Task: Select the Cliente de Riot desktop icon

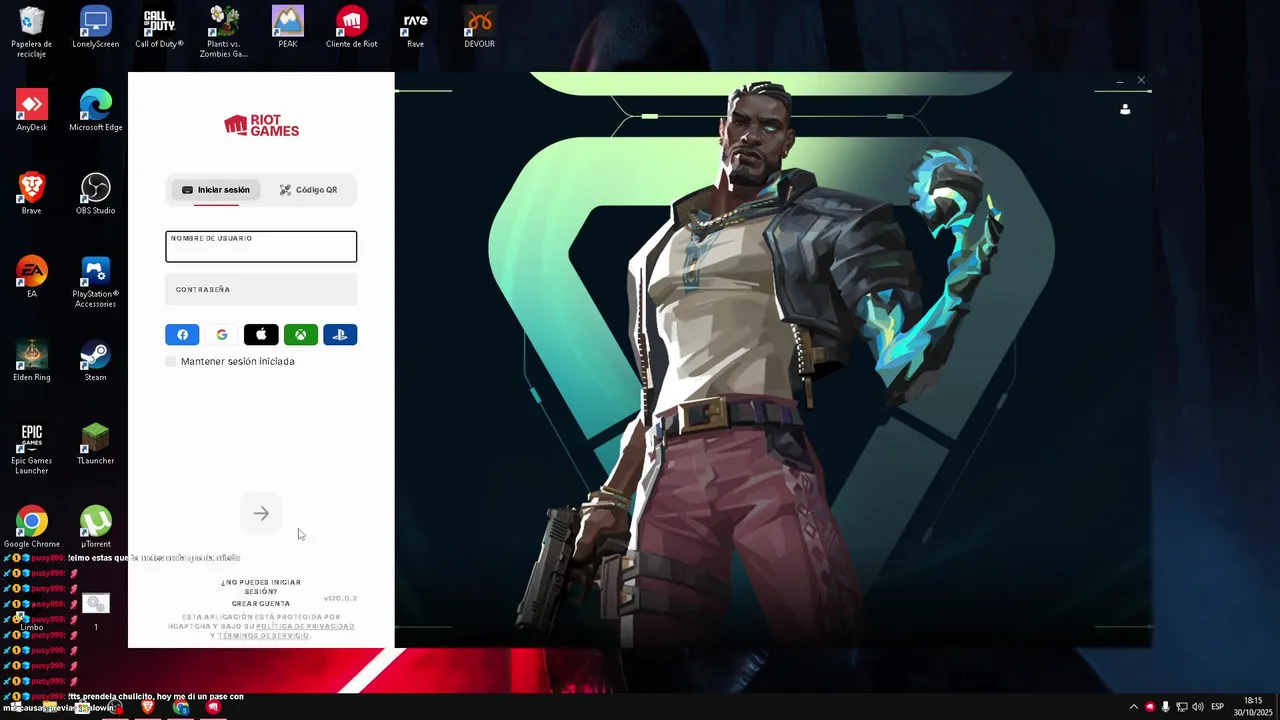Action: [x=351, y=28]
